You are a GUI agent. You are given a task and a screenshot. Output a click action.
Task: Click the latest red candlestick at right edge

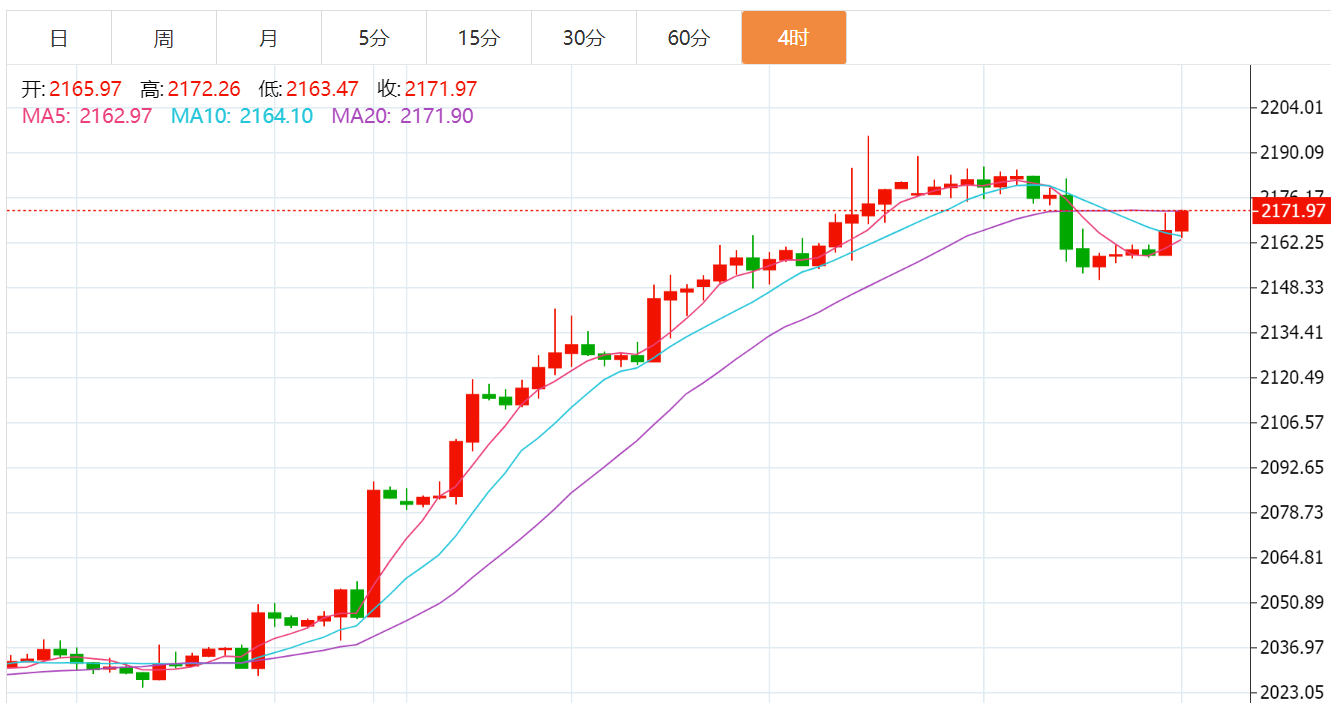coord(1181,221)
